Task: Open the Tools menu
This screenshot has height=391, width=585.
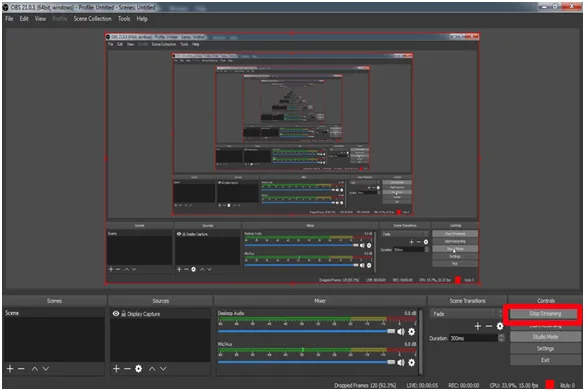Action: tap(124, 19)
